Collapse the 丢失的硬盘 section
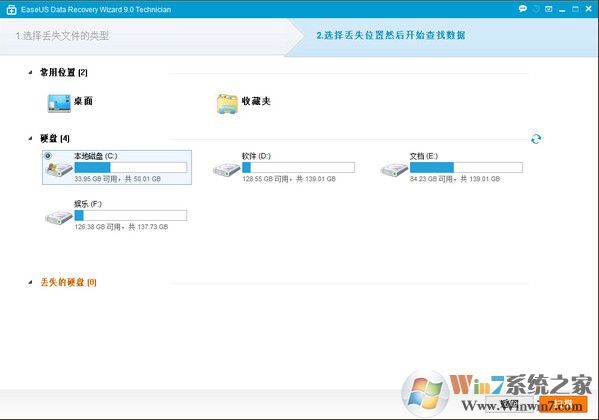Screen dimensions: 599x420 tap(30, 282)
